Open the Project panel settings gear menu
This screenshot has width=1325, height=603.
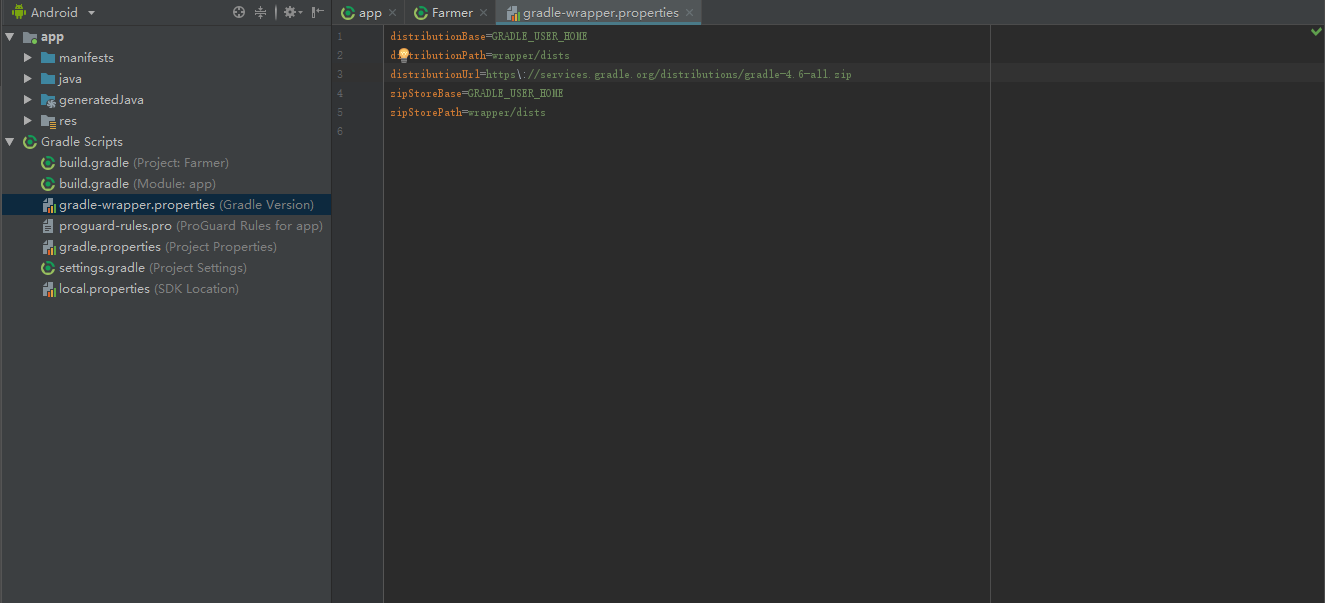coord(290,12)
